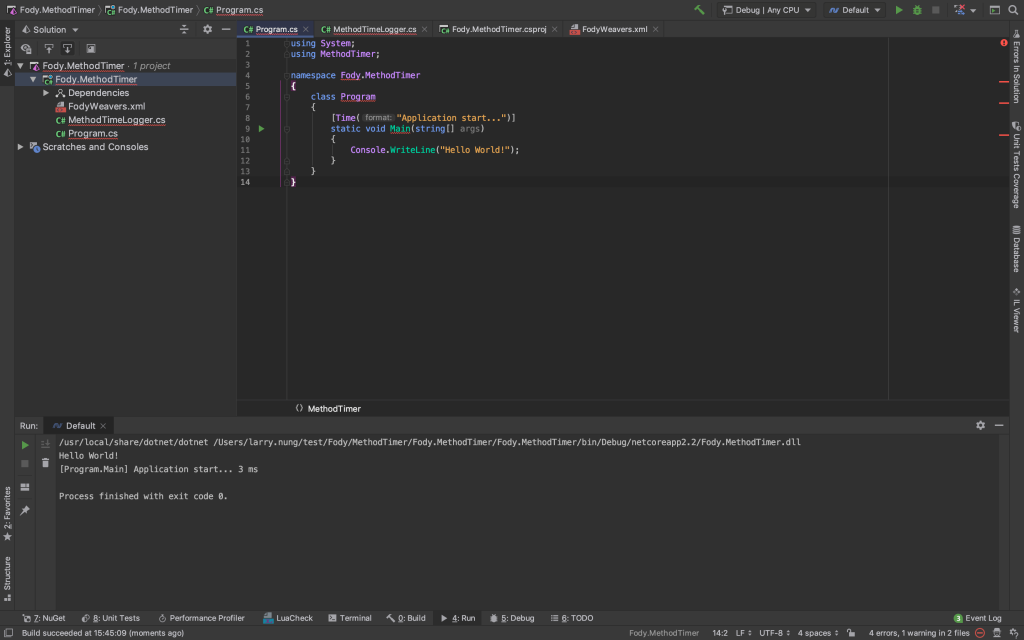Open the dropdown arrow beside the red-cross arrows icon

tap(973, 10)
